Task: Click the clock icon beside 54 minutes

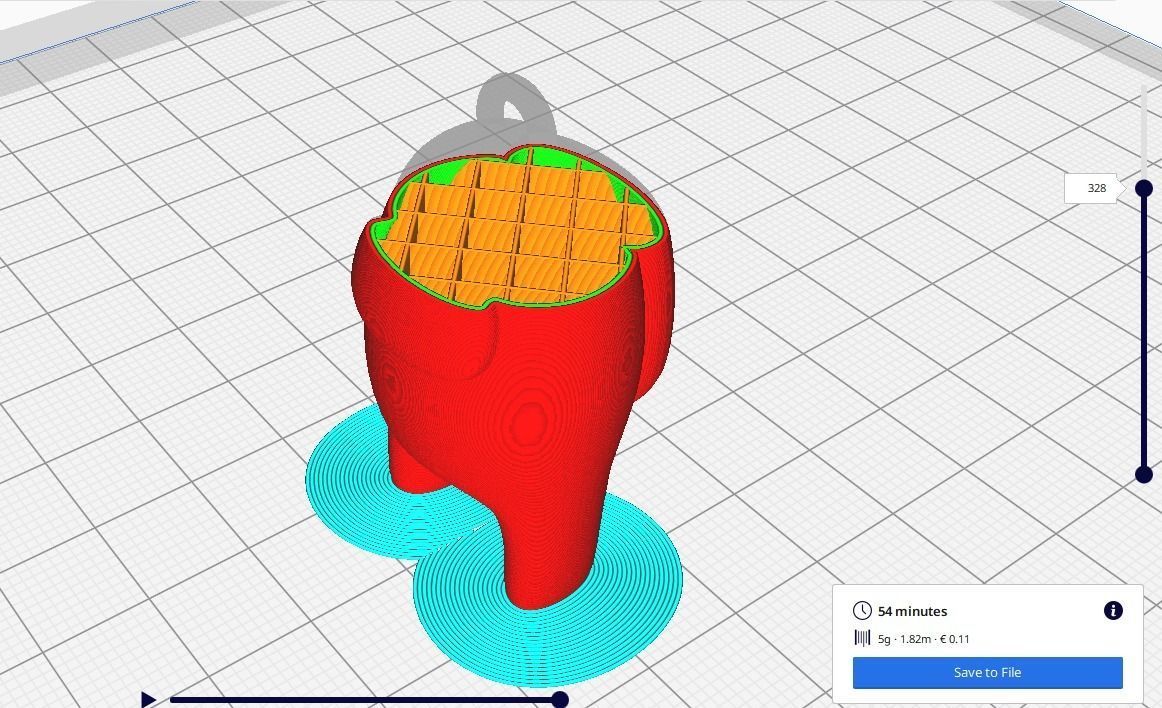Action: 863,611
